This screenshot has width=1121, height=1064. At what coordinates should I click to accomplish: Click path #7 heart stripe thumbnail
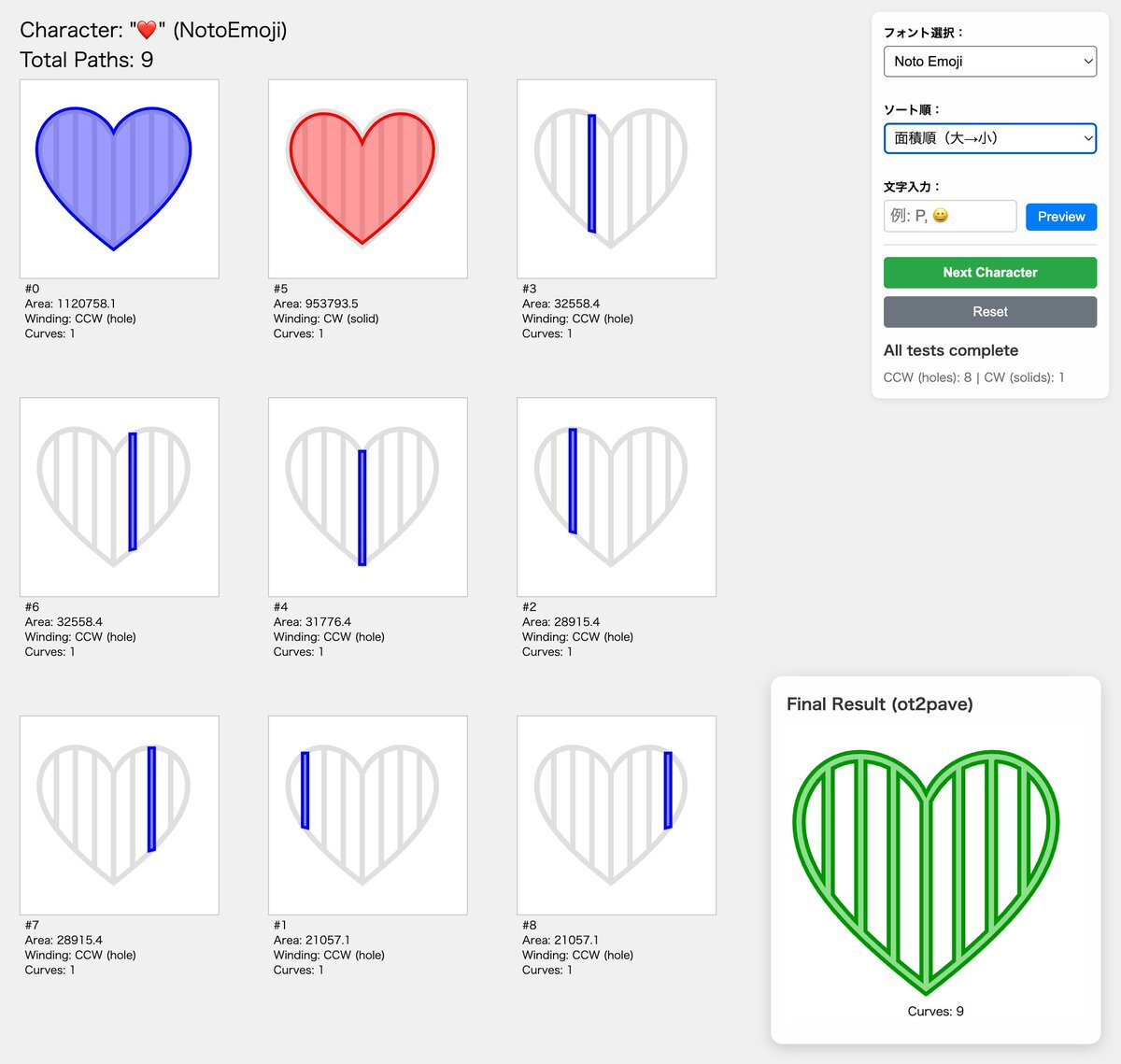coord(119,815)
